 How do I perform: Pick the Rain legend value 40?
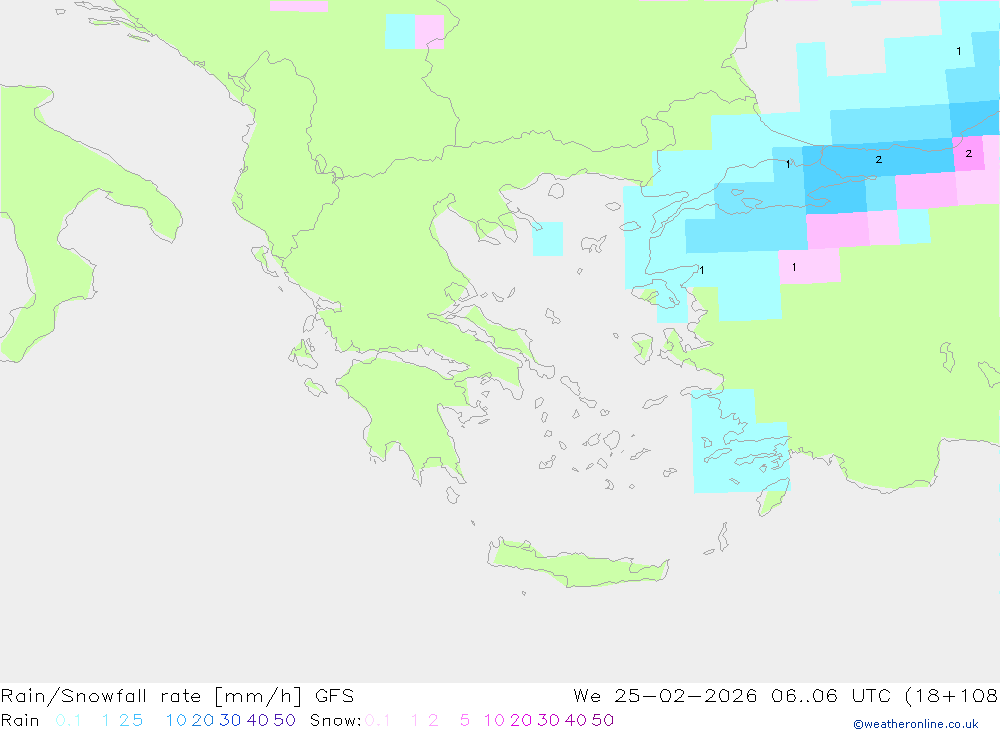pos(258,720)
